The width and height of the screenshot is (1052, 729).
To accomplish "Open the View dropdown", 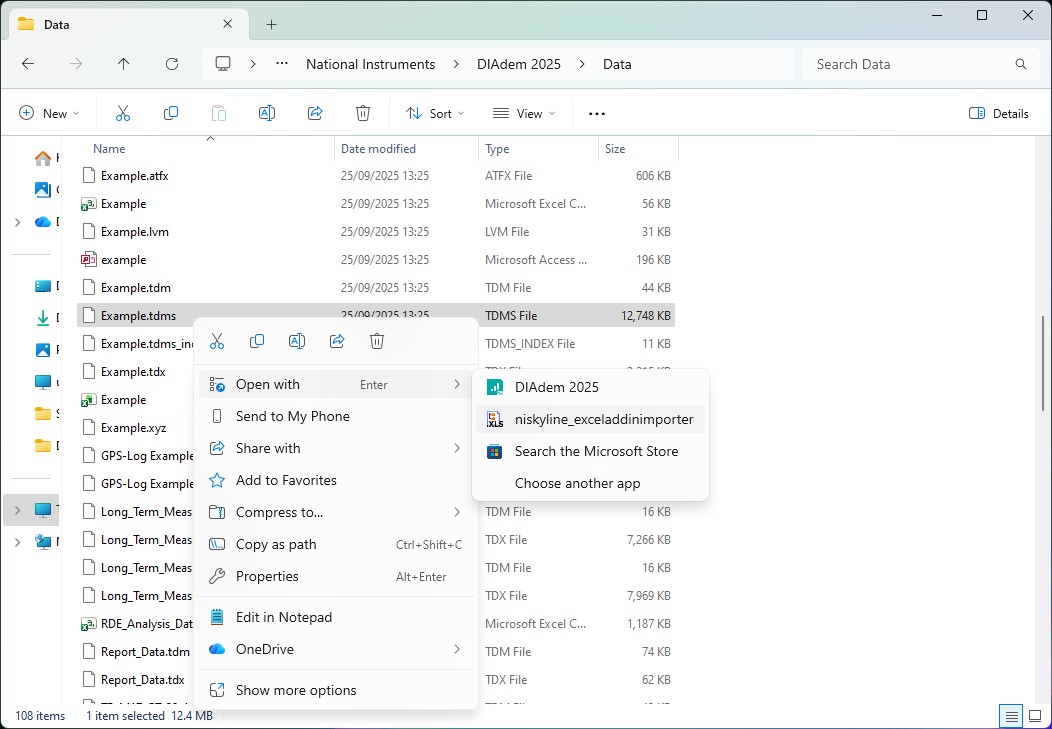I will (524, 113).
